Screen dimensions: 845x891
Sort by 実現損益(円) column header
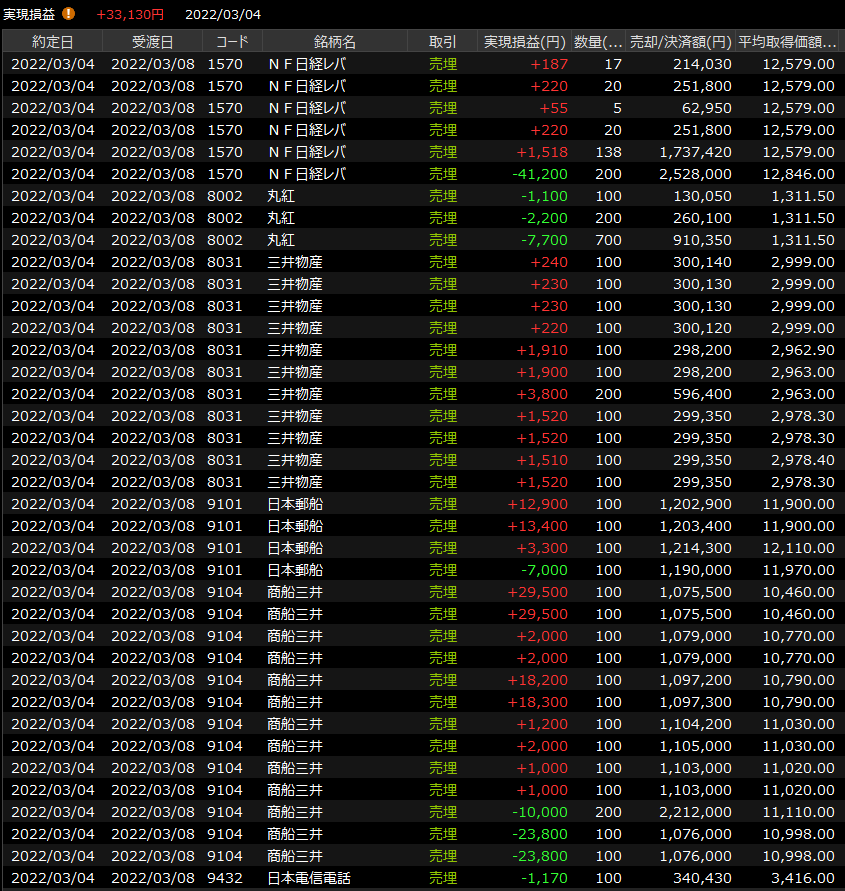[x=525, y=42]
